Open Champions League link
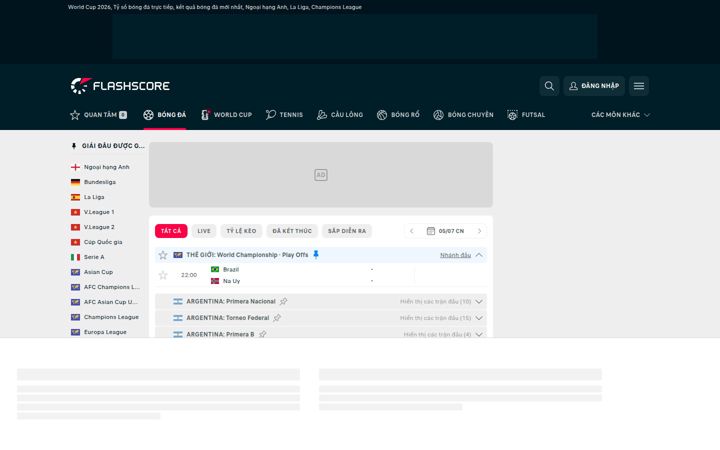Screen dimensions: 720x450 111,317
